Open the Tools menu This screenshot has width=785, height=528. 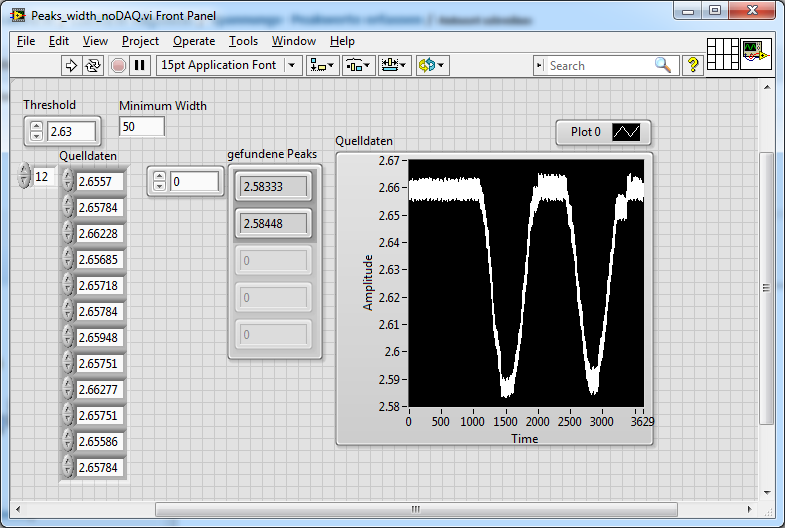coord(243,41)
